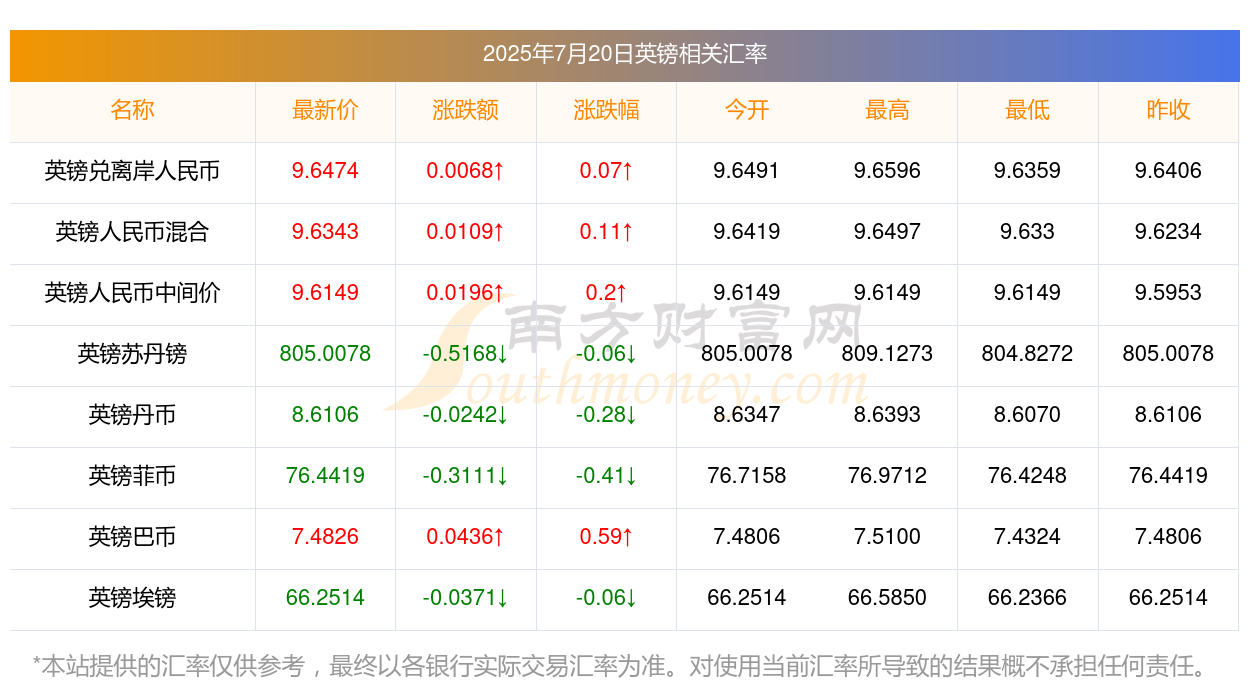Screen dimensions: 1250x698
Task: Click high price 7.5100
Action: [887, 537]
